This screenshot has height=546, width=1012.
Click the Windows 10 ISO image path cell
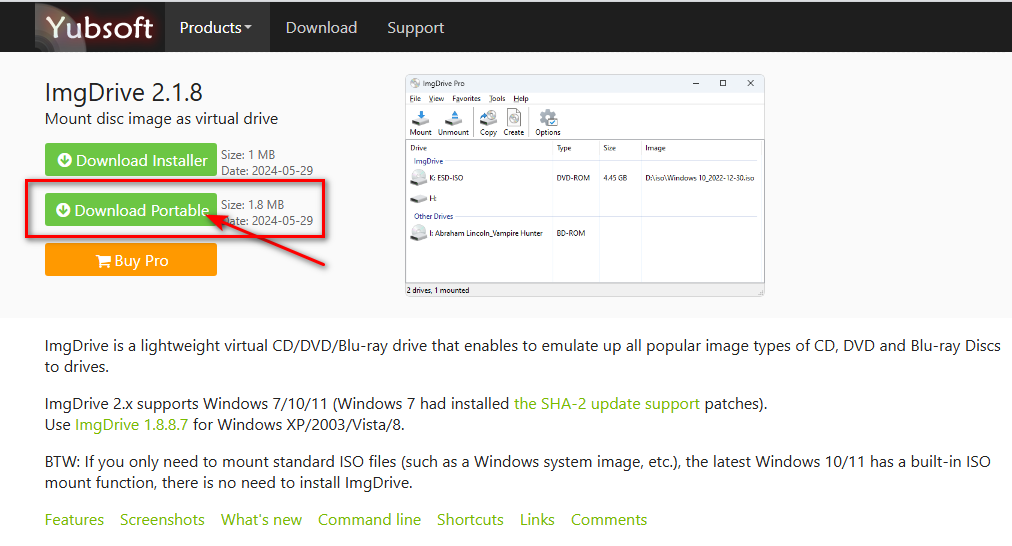click(700, 177)
